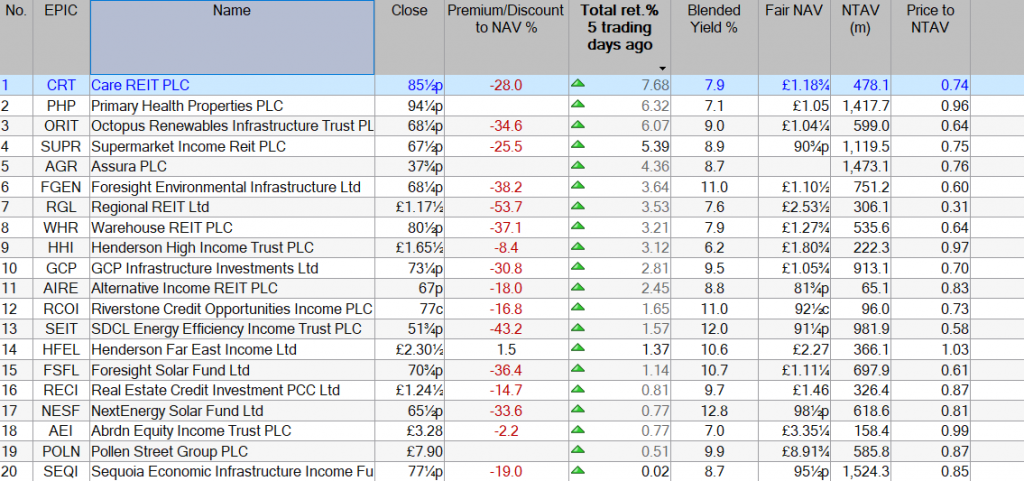Click the Fair NAV column header
The image size is (1024, 481).
795,37
